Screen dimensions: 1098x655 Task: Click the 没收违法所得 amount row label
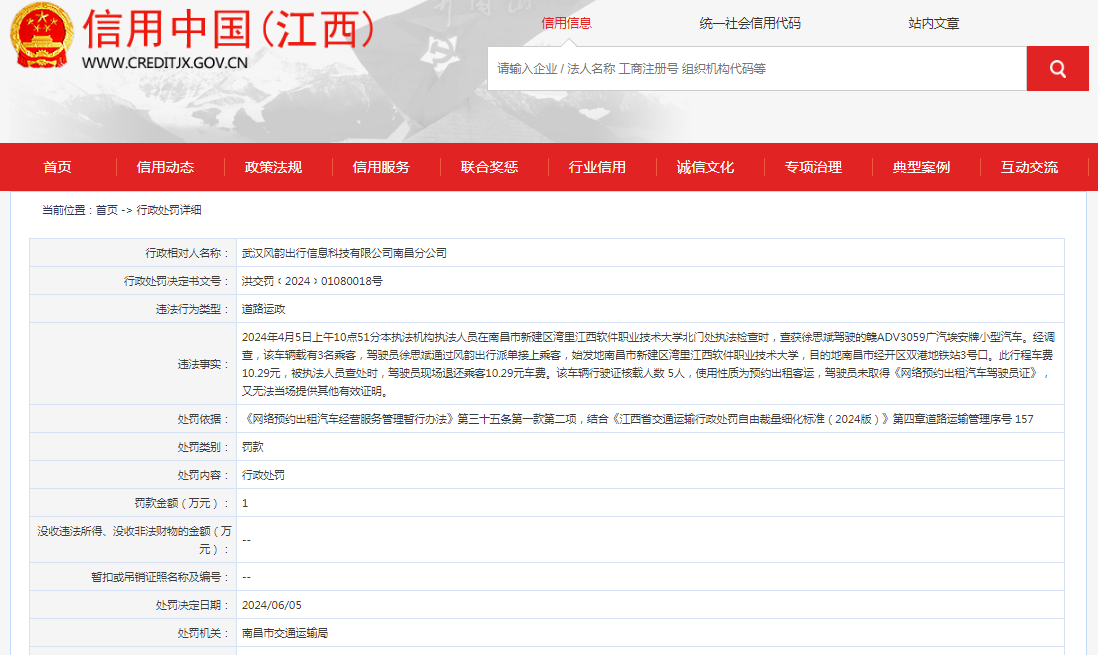pos(134,540)
